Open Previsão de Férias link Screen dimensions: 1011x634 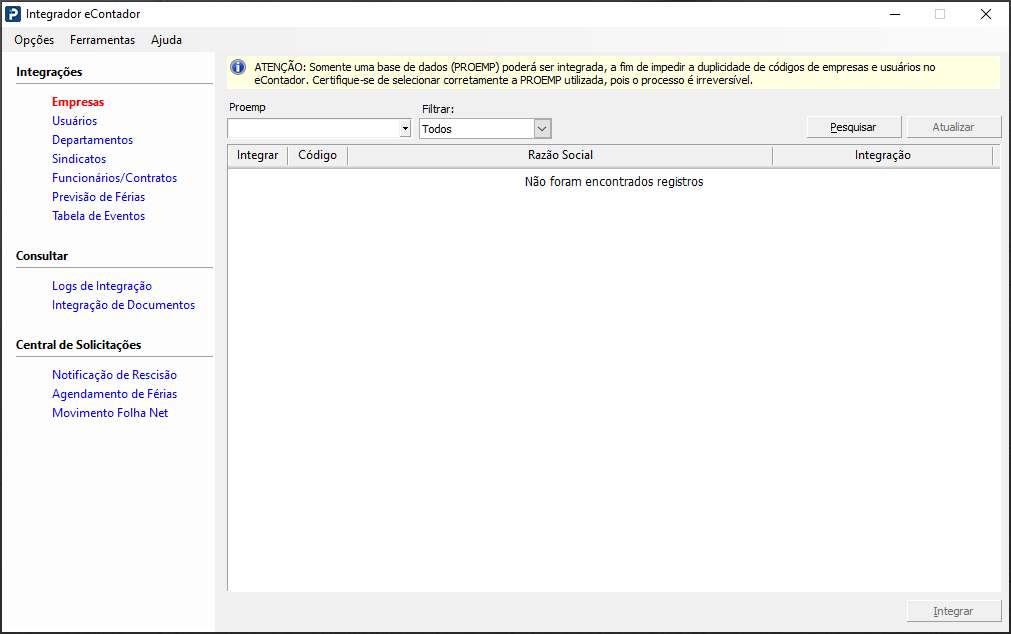(98, 197)
